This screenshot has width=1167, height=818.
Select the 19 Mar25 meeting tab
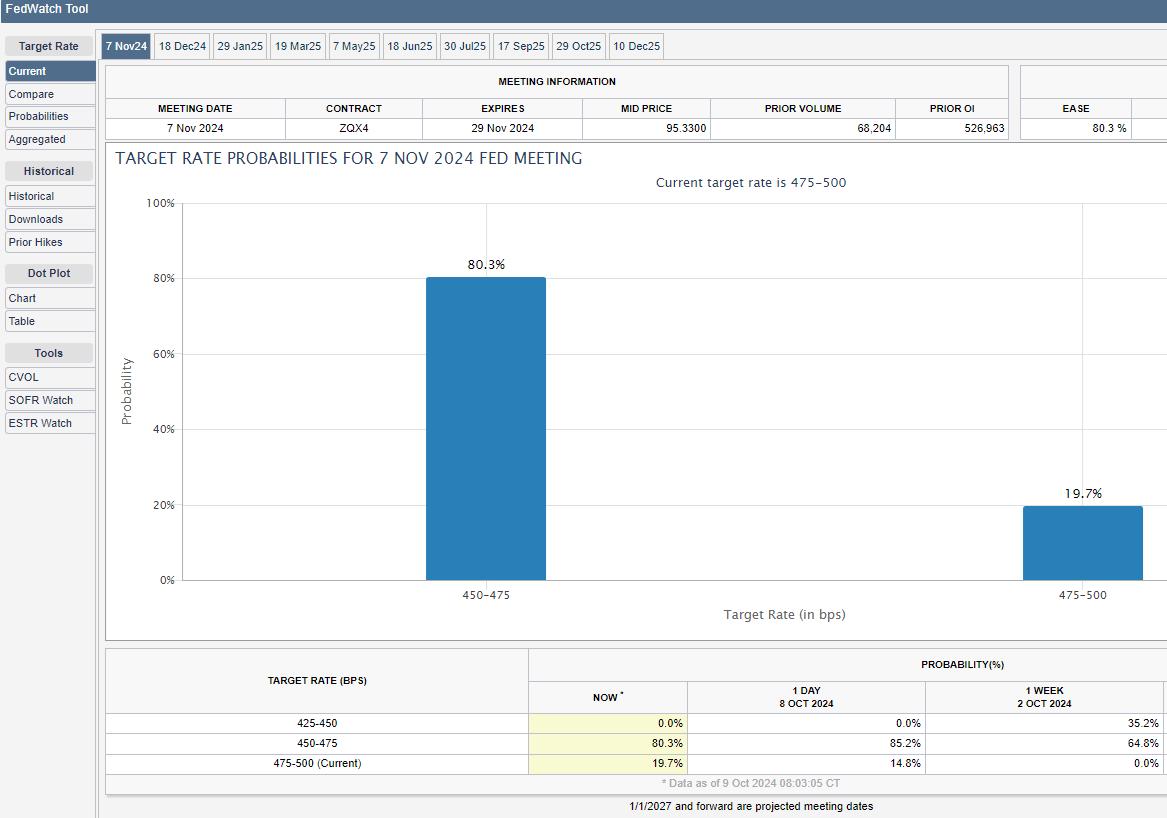298,46
